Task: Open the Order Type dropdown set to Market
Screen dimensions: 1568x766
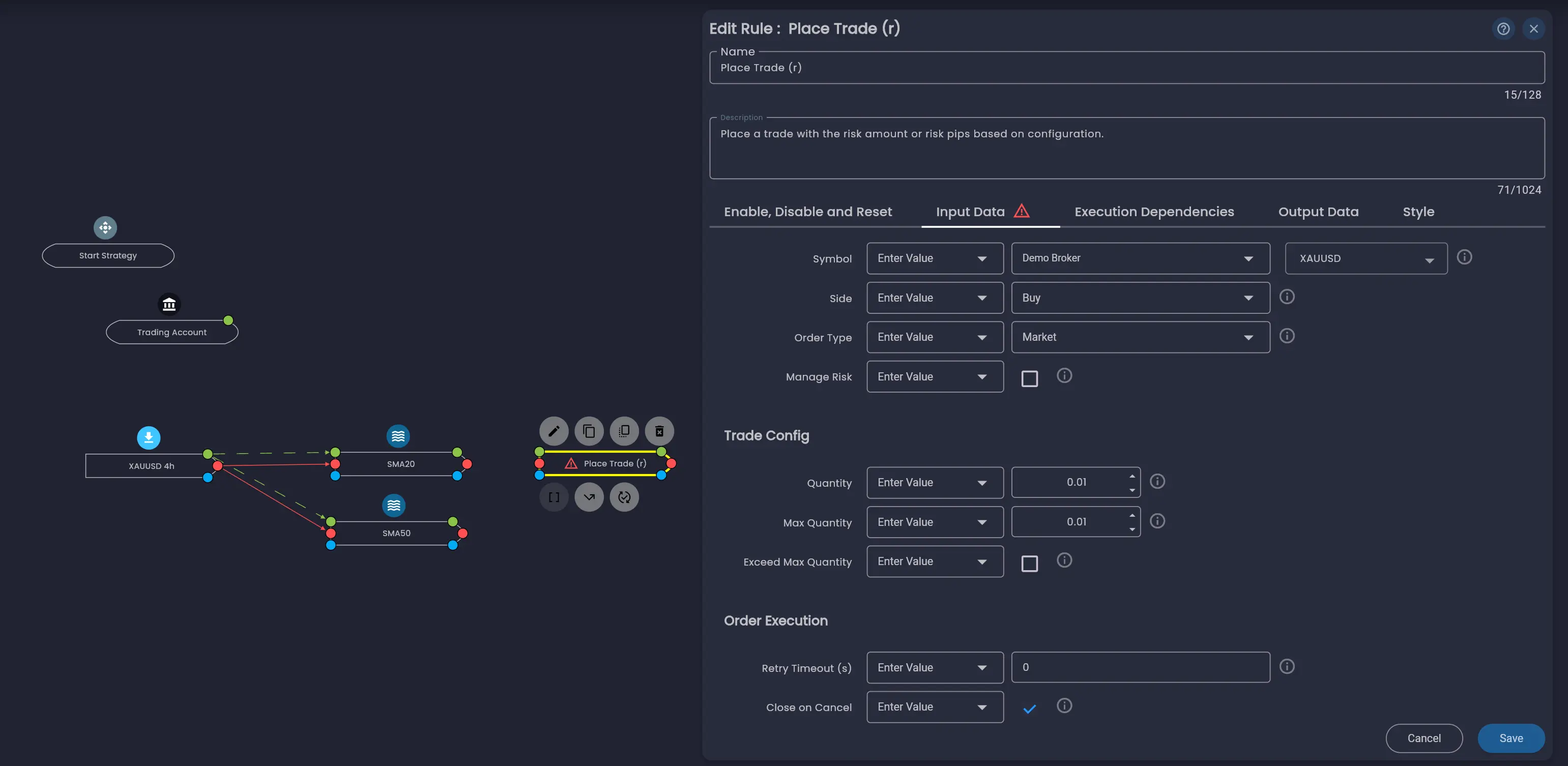Action: tap(1140, 337)
